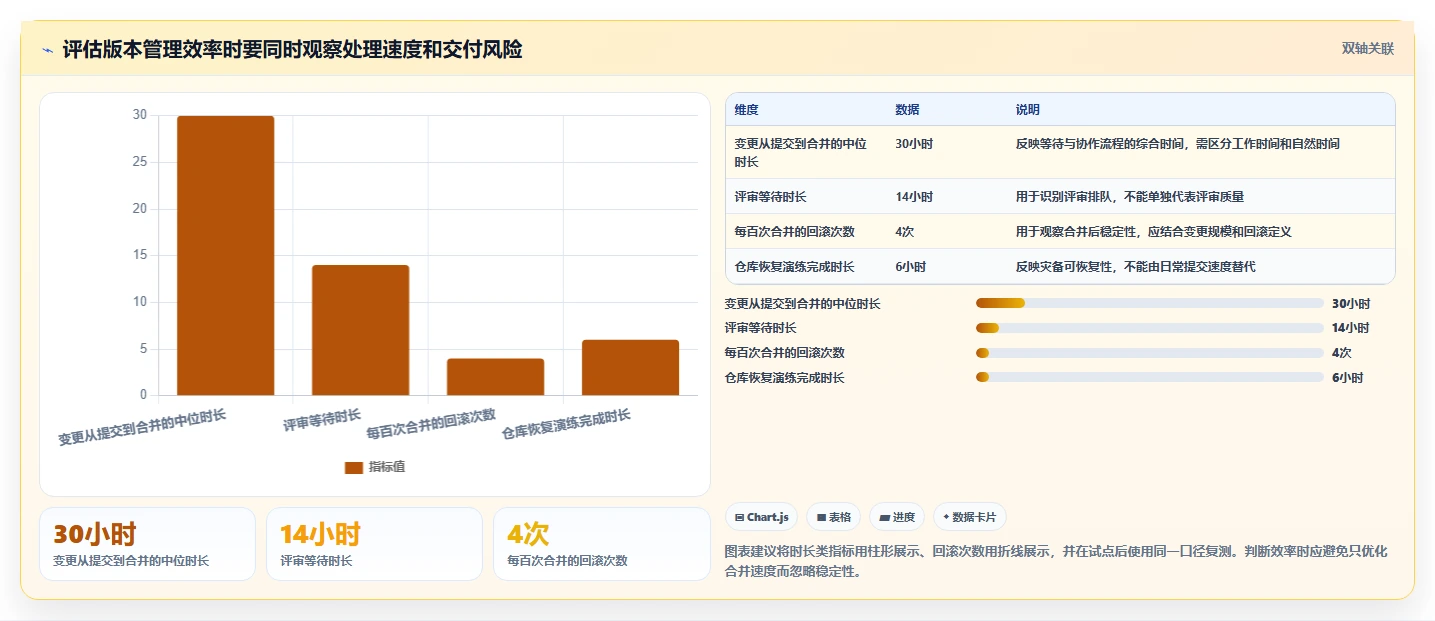
Task: Click the 14小时 data card
Action: [374, 544]
